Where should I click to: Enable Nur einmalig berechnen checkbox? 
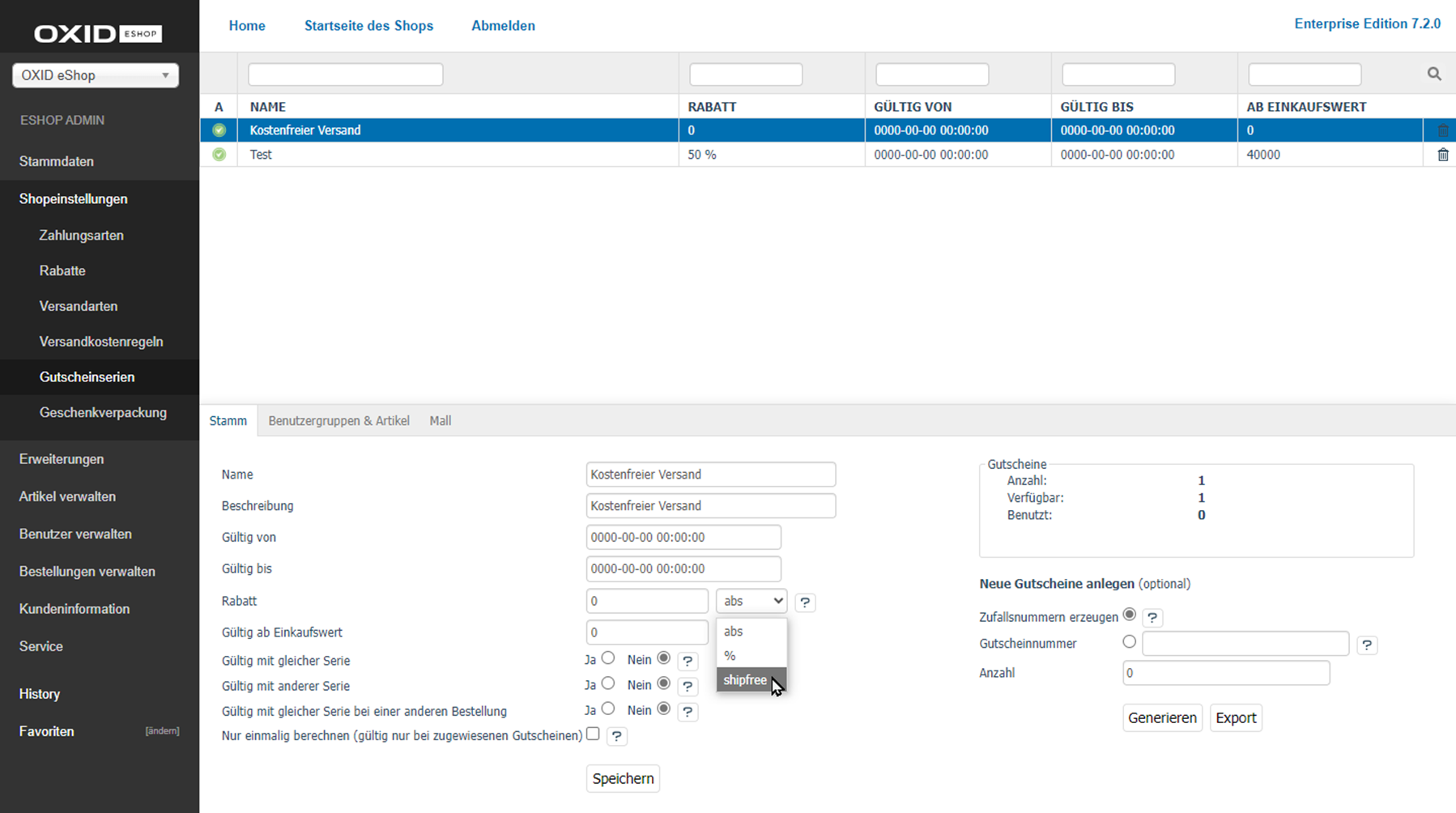tap(593, 734)
